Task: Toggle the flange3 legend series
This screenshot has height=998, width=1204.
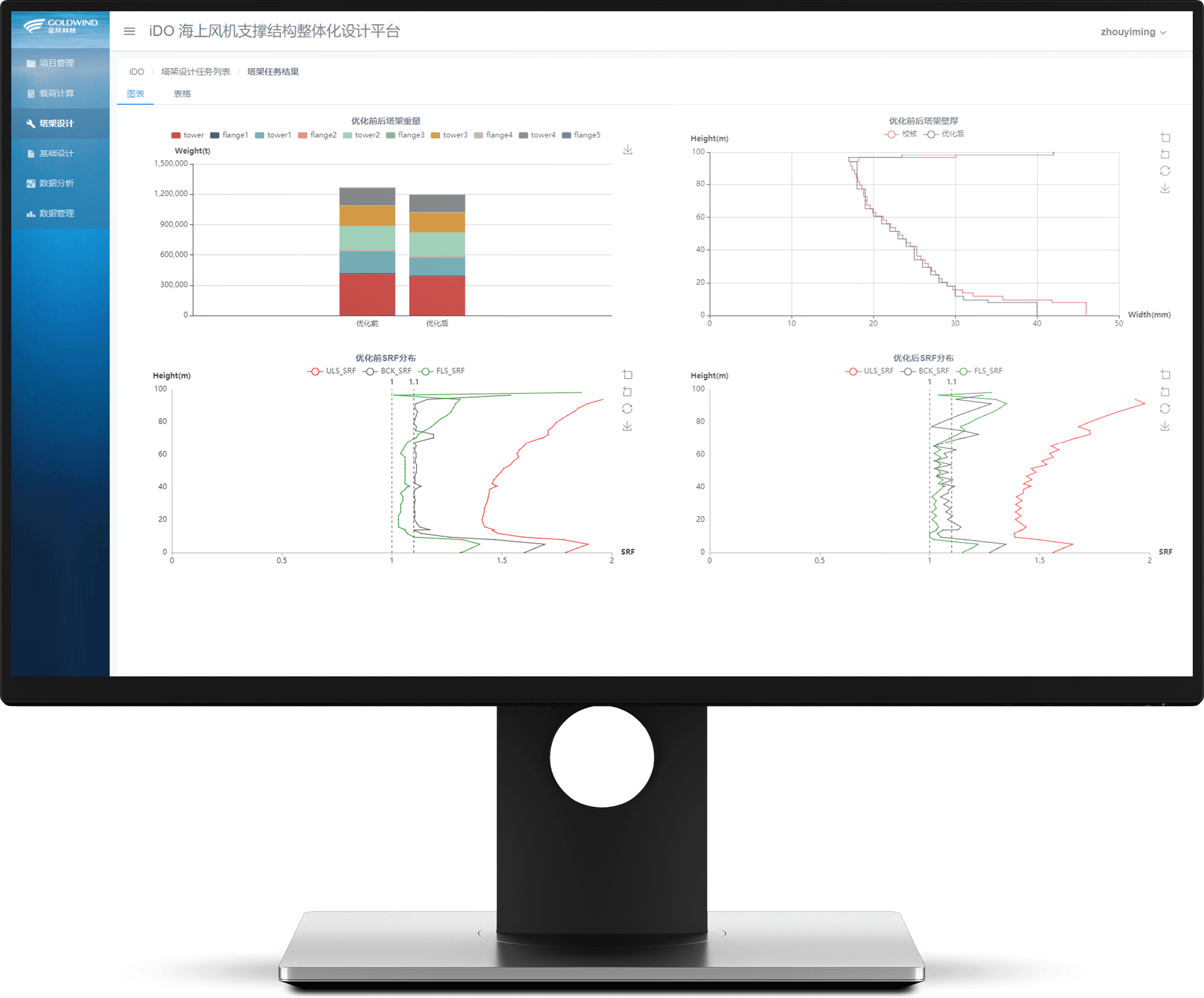Action: pyautogui.click(x=405, y=135)
